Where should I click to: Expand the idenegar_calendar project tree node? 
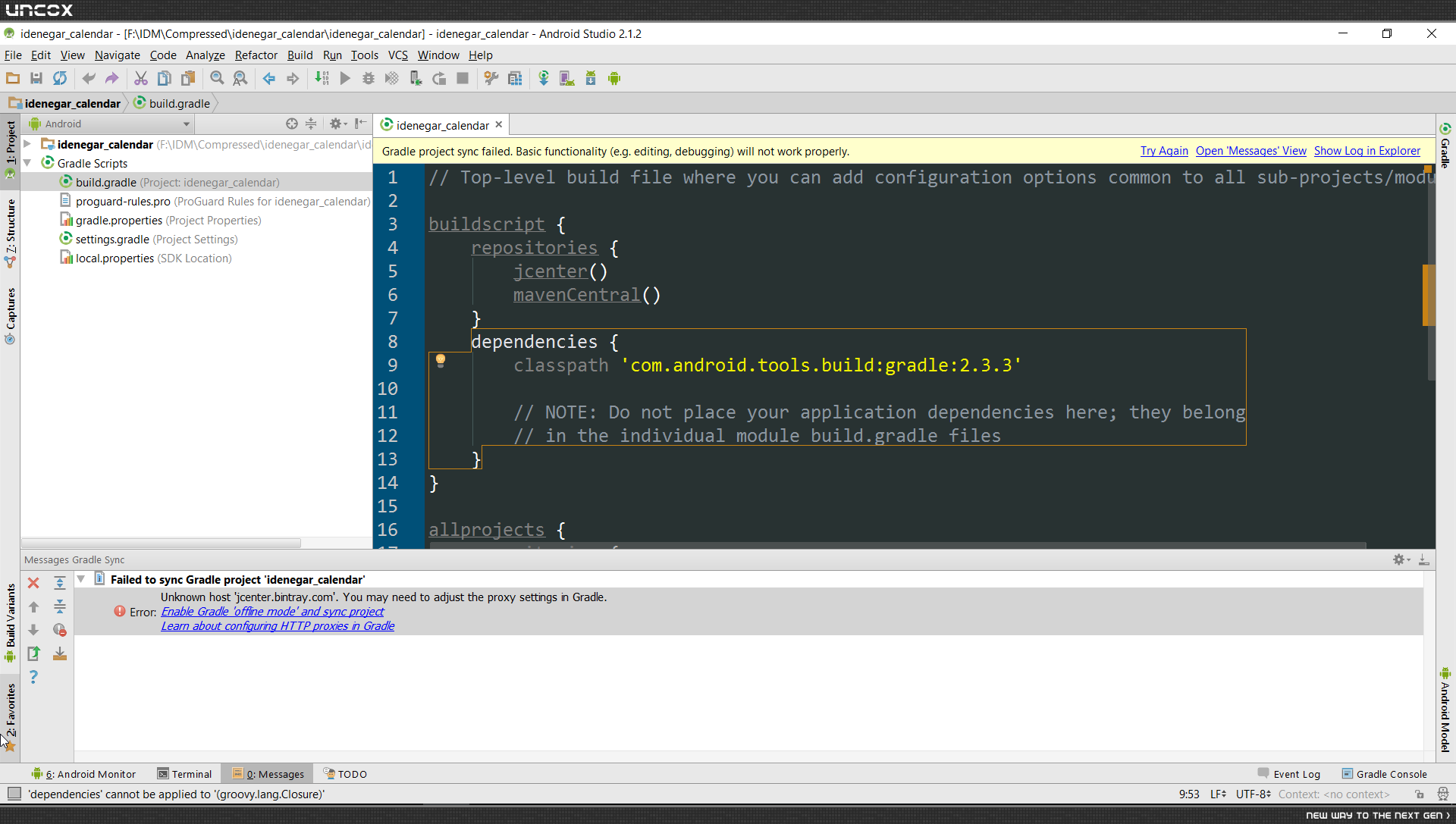[27, 144]
